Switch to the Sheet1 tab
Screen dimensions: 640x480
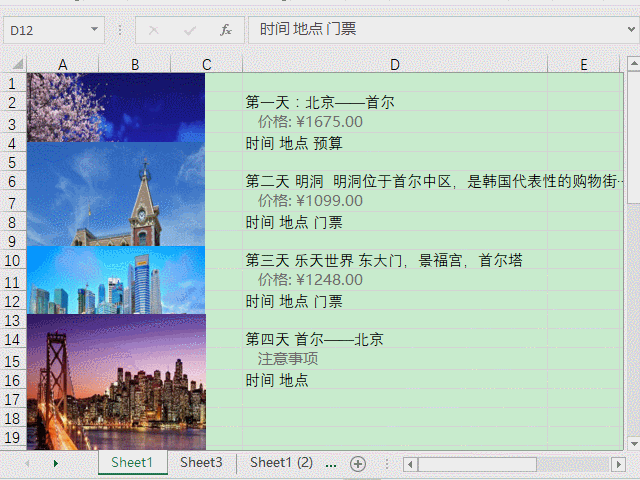click(132, 462)
